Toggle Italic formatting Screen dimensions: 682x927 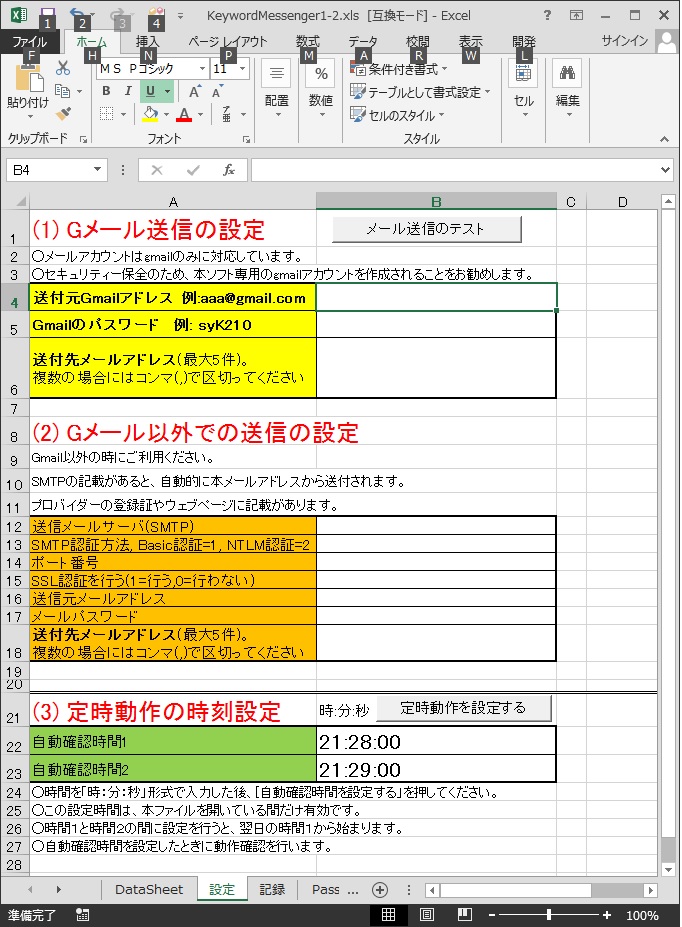(x=128, y=91)
